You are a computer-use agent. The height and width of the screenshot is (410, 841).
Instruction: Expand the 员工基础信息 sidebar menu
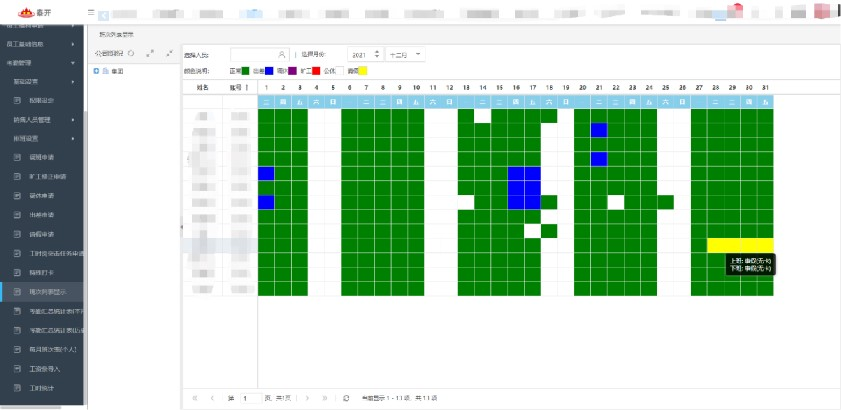coord(40,45)
